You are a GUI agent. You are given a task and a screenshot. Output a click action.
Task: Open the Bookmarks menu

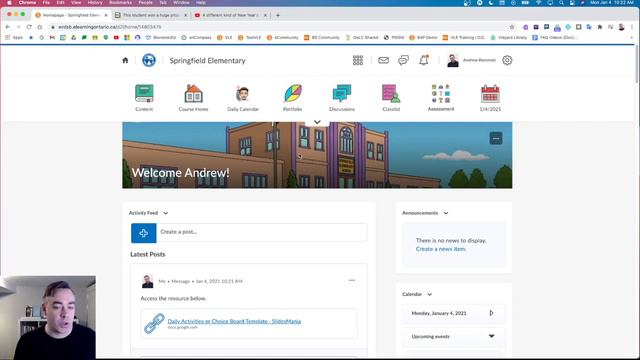click(x=120, y=2)
